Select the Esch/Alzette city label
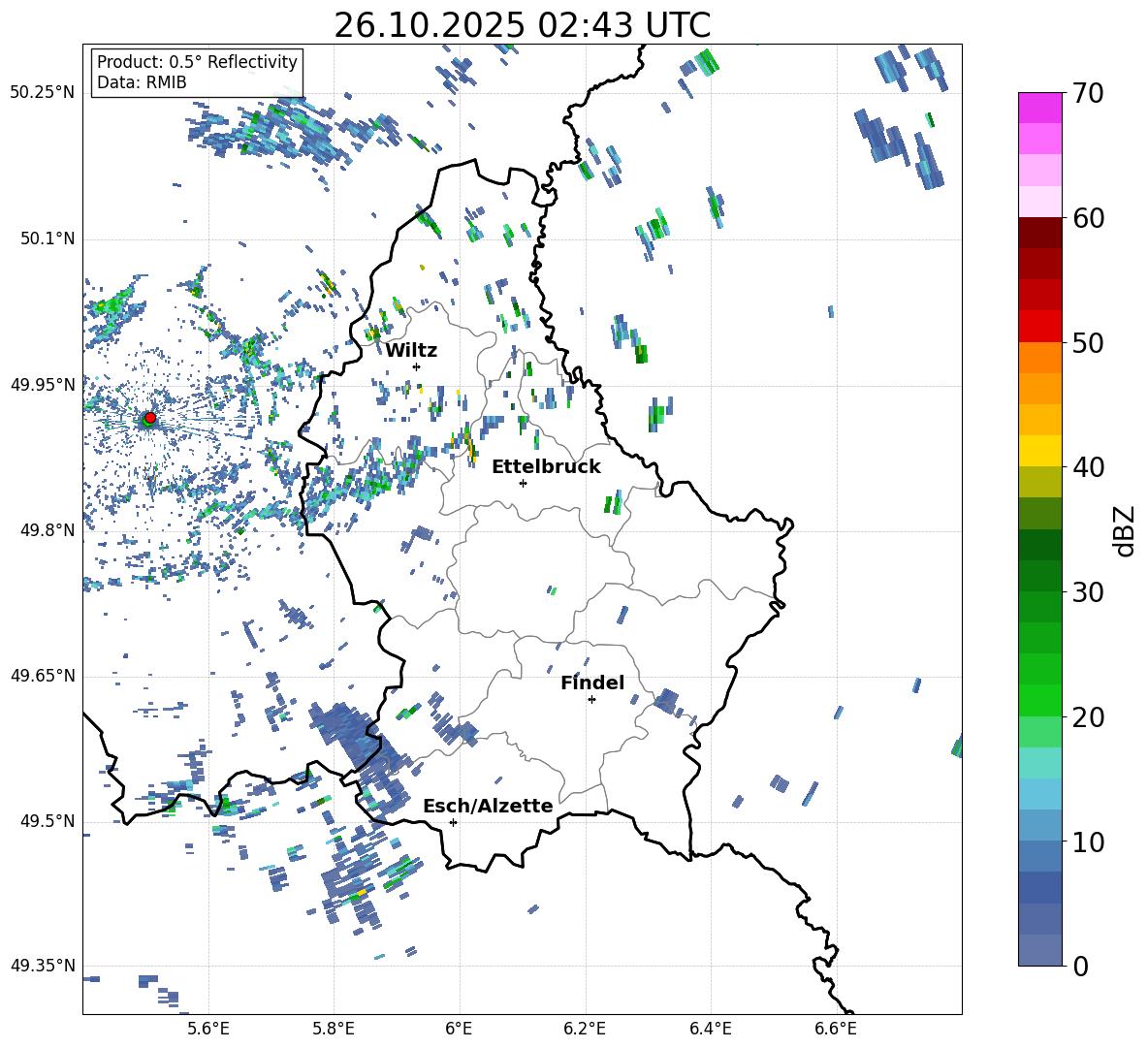The width and height of the screenshot is (1148, 1048). [487, 806]
